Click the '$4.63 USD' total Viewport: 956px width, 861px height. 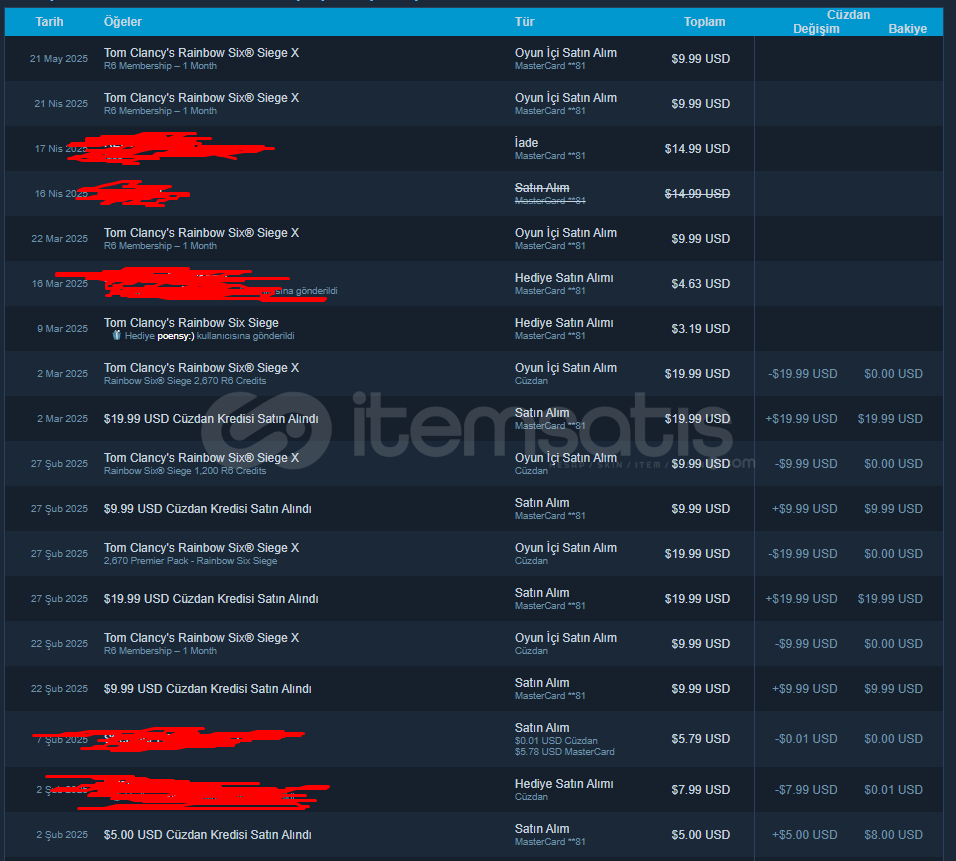(x=701, y=284)
